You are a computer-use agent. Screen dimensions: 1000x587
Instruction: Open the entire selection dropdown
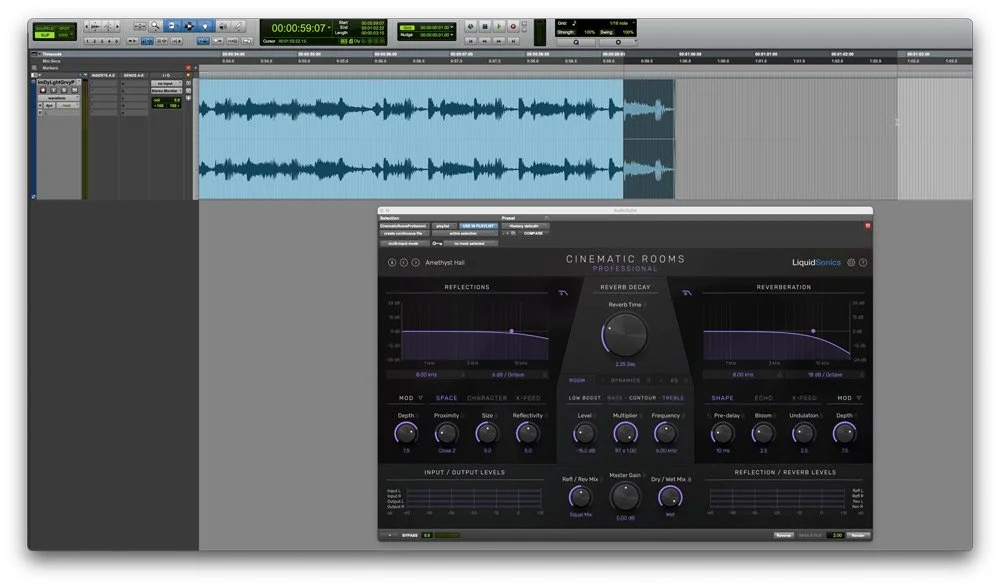point(464,234)
